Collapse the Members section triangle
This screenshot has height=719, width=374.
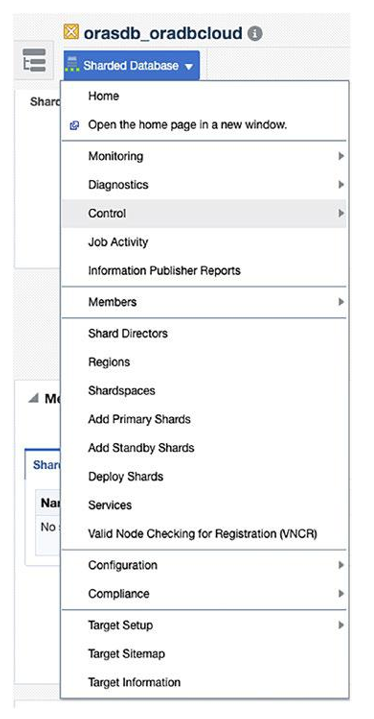click(x=33, y=398)
